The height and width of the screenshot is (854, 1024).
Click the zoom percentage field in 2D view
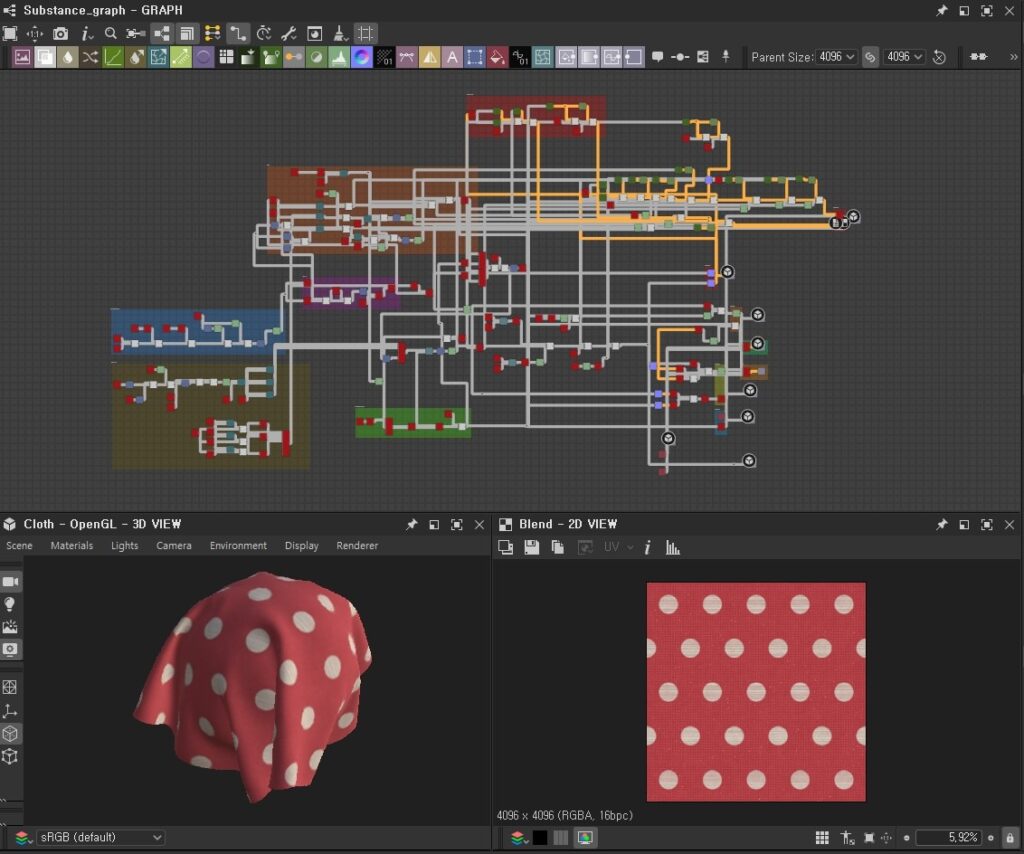(x=949, y=837)
